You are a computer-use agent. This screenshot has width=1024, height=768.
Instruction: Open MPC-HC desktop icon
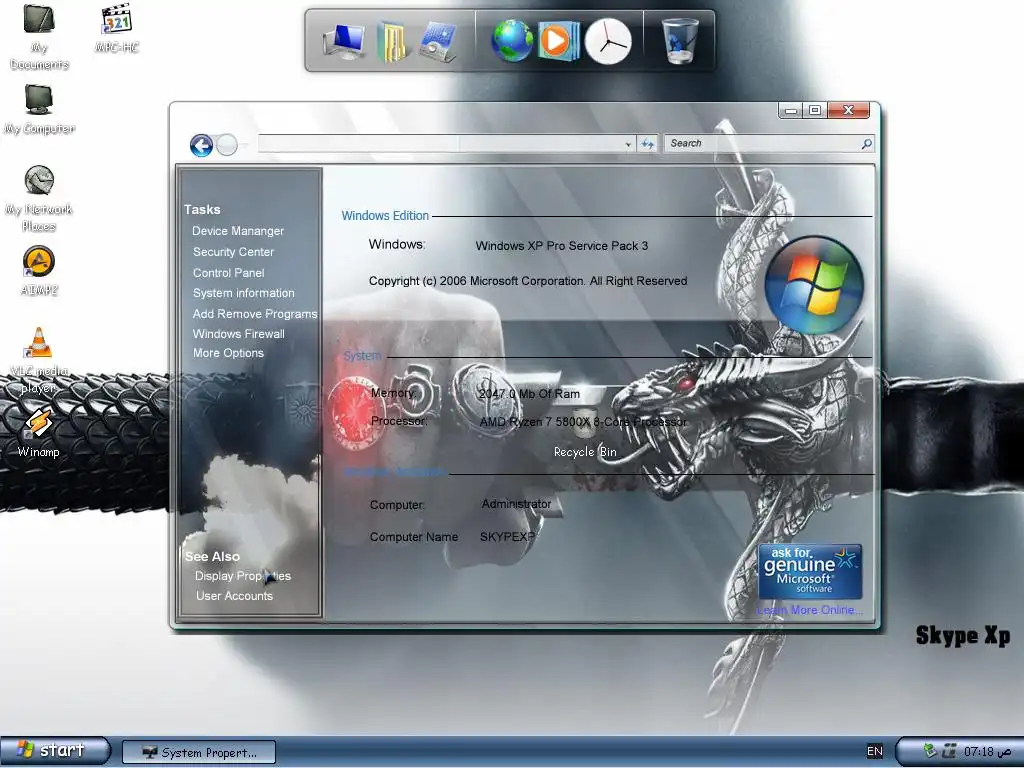point(117,28)
